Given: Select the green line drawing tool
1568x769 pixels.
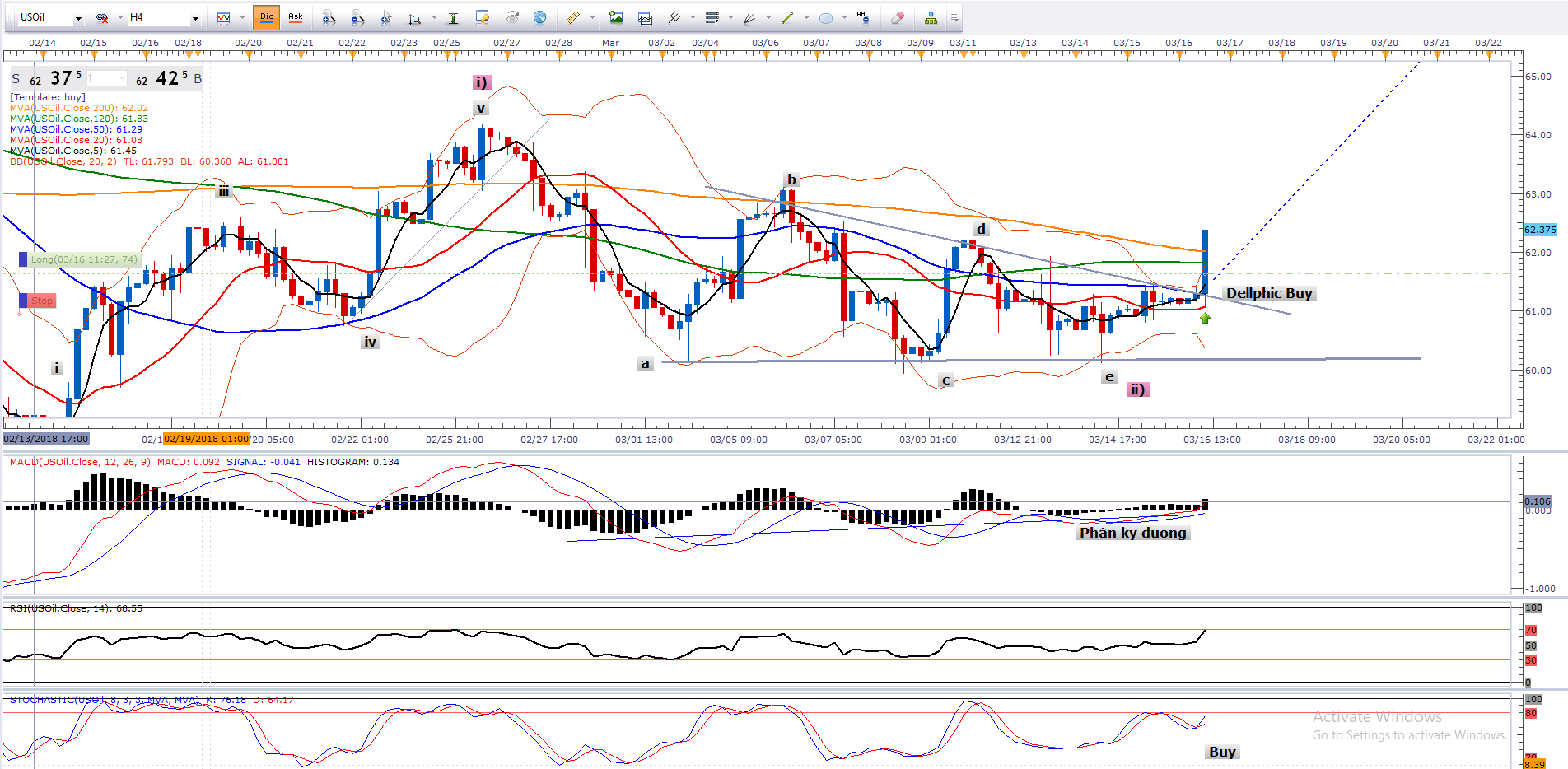Looking at the screenshot, I should click(x=787, y=17).
